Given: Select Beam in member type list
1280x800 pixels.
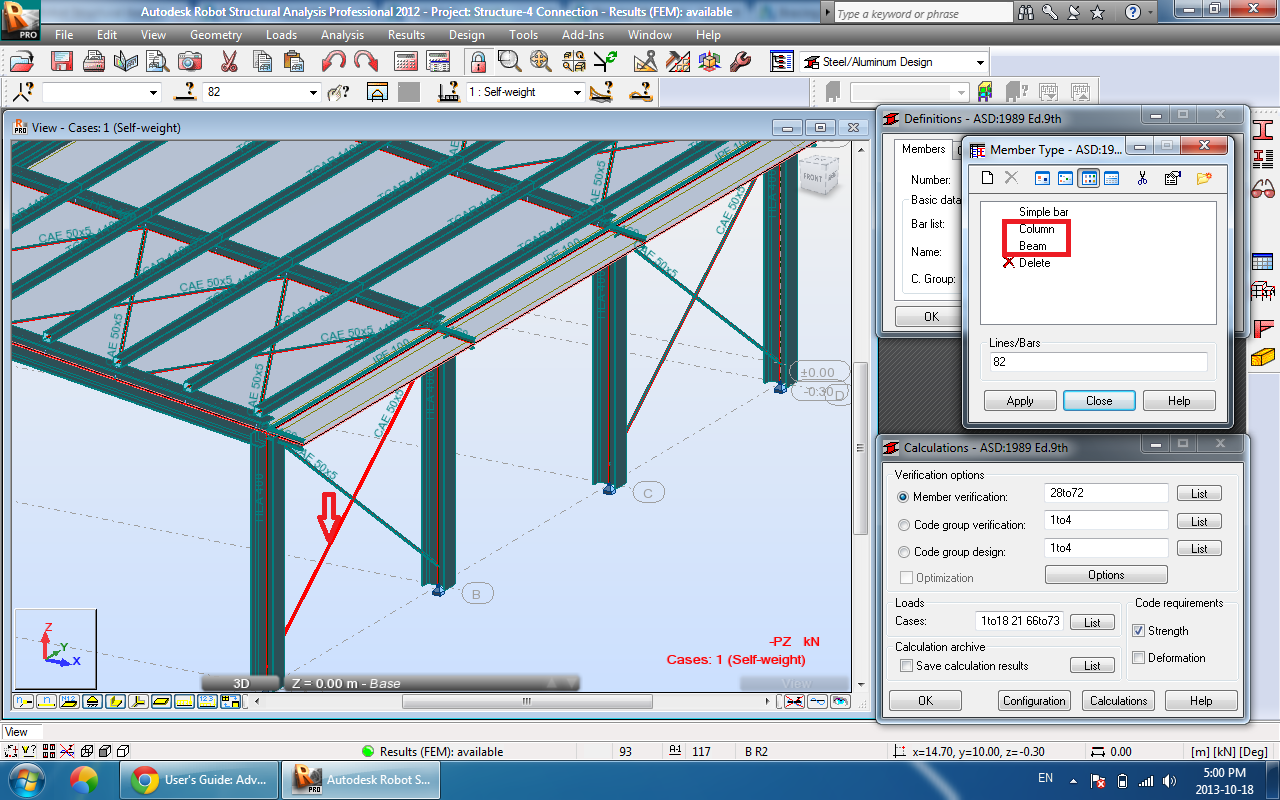Looking at the screenshot, I should pos(1032,246).
